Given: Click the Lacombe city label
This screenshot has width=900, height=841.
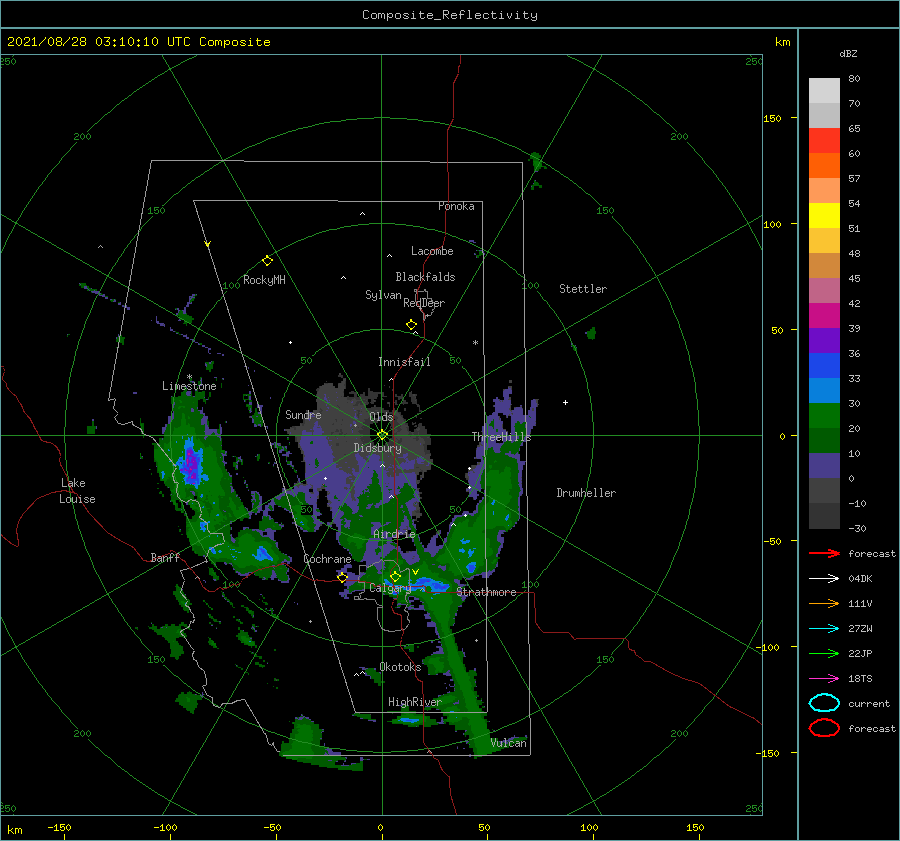Looking at the screenshot, I should click(x=432, y=251).
